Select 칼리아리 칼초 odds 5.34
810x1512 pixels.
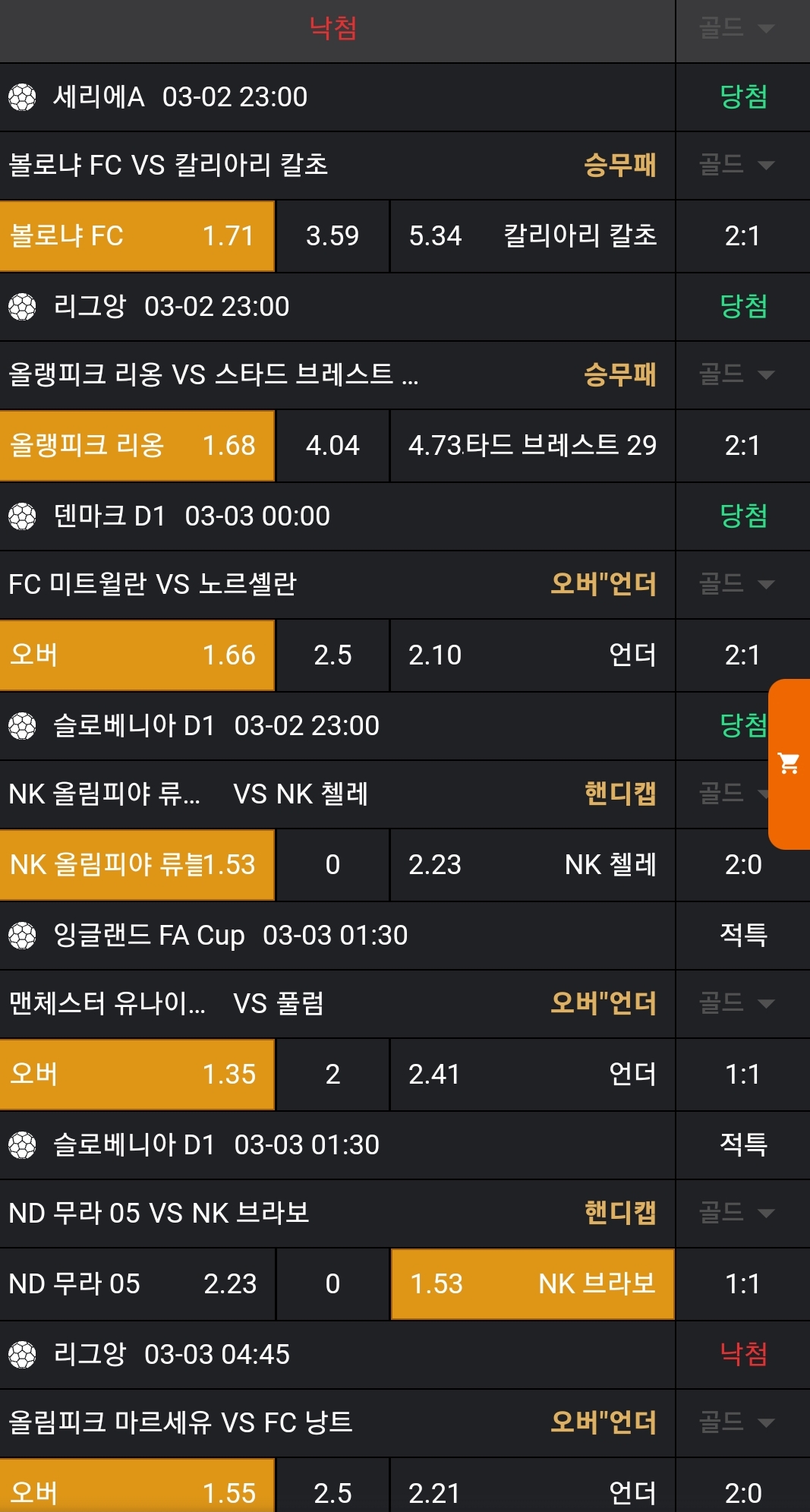[x=531, y=236]
